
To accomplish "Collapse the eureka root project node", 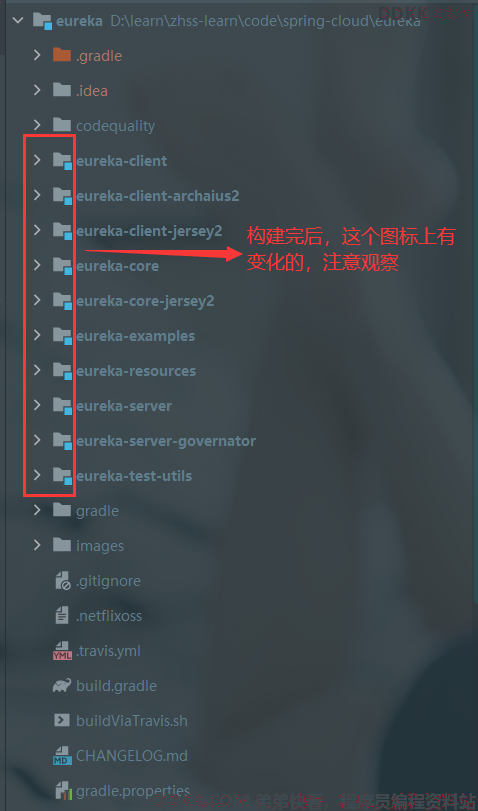I will 18,21.
